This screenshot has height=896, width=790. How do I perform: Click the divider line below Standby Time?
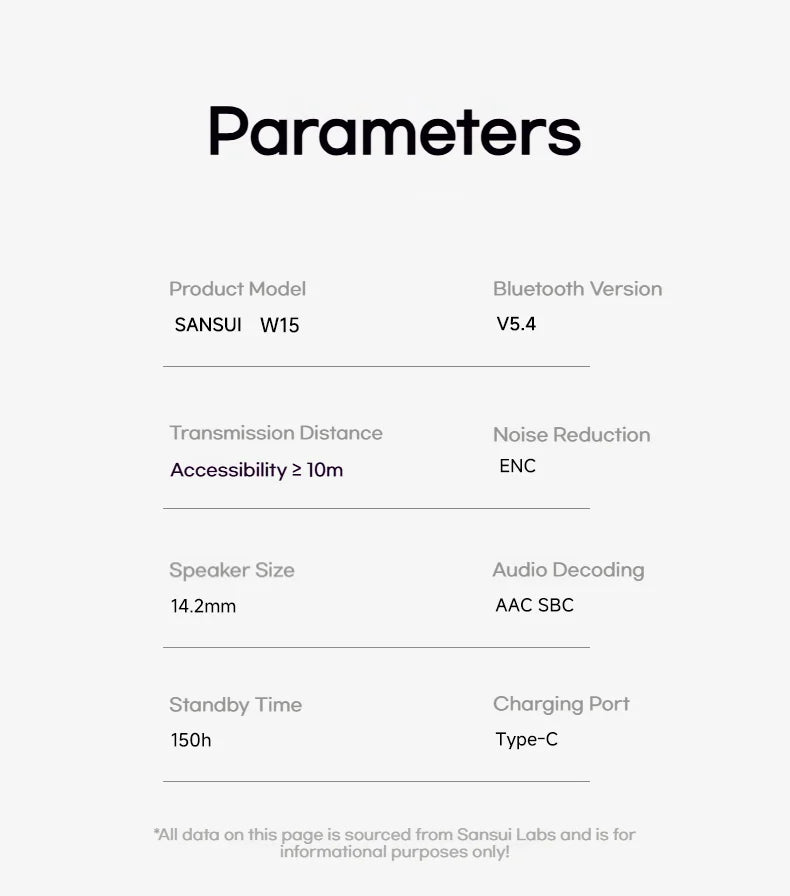pos(376,781)
